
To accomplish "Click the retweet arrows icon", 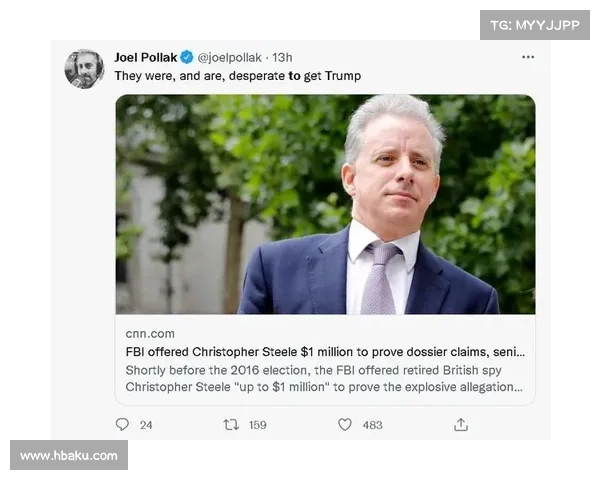I will [x=230, y=424].
